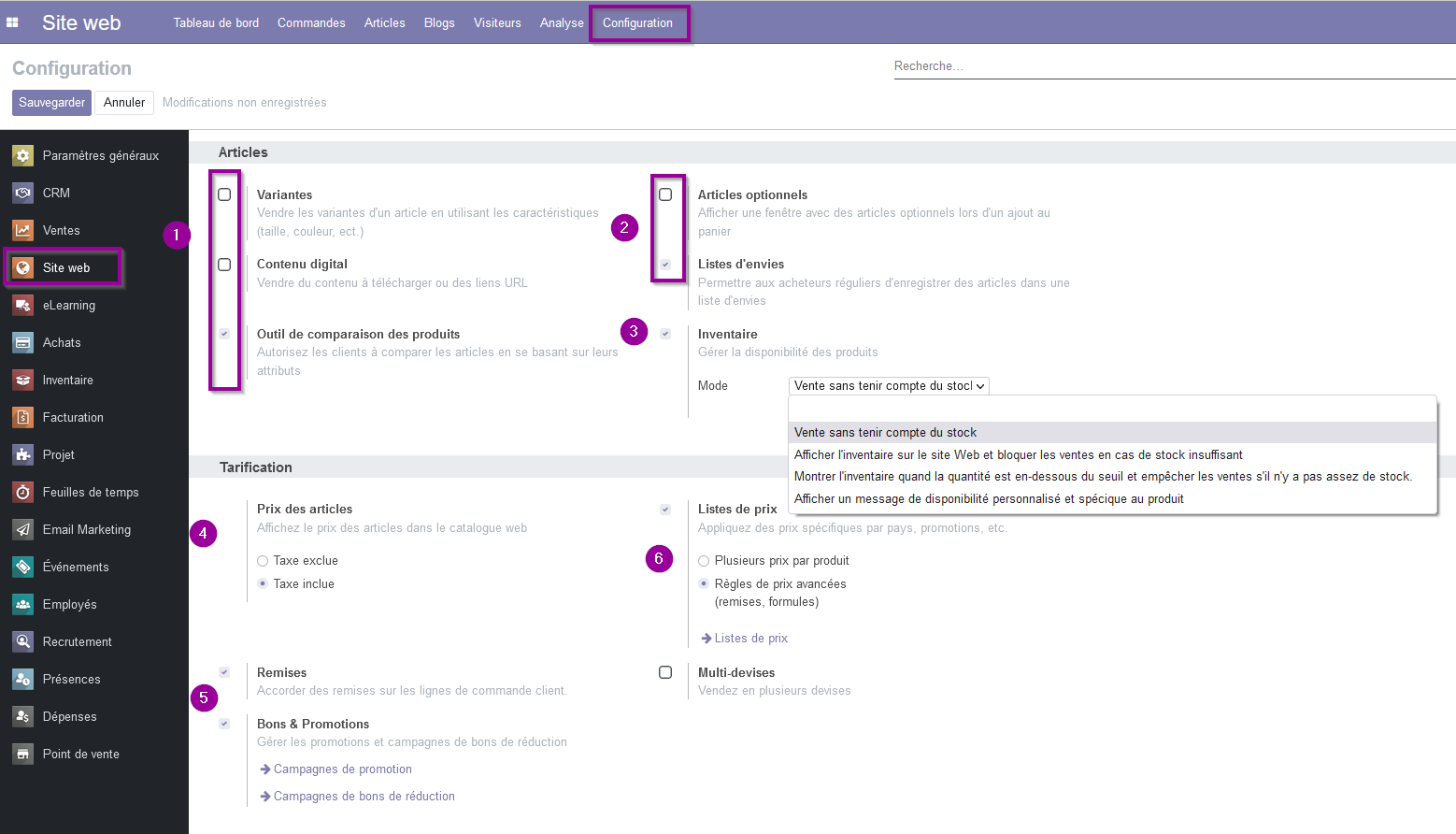The height and width of the screenshot is (834, 1456).
Task: Open the apps grid menu icon
Action: (x=12, y=22)
